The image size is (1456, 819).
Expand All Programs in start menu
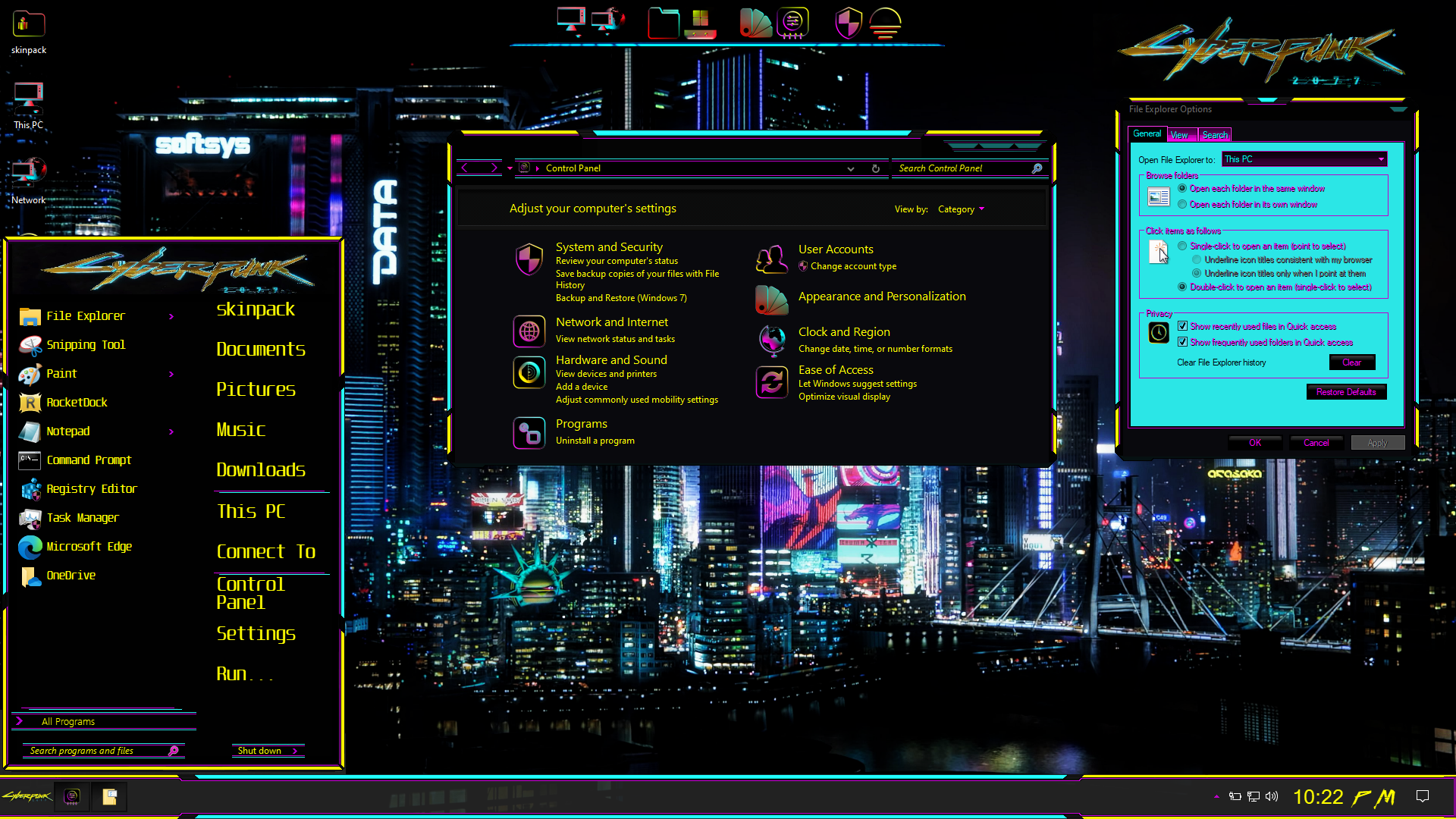point(68,722)
